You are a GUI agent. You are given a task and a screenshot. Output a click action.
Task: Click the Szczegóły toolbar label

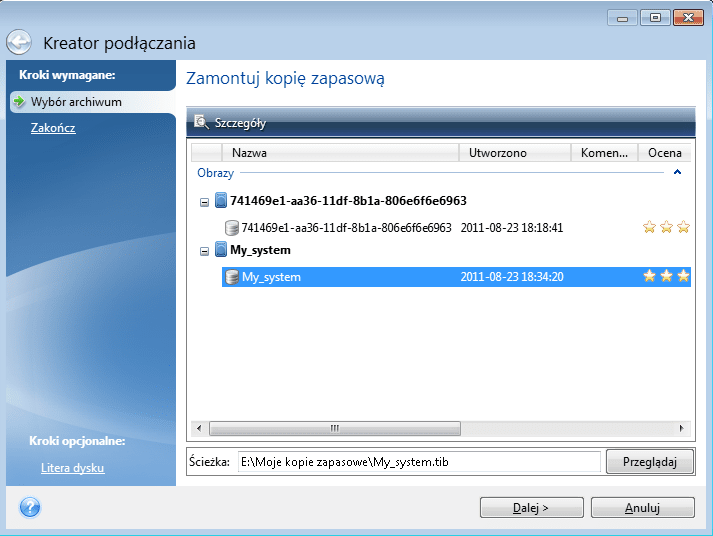[240, 123]
